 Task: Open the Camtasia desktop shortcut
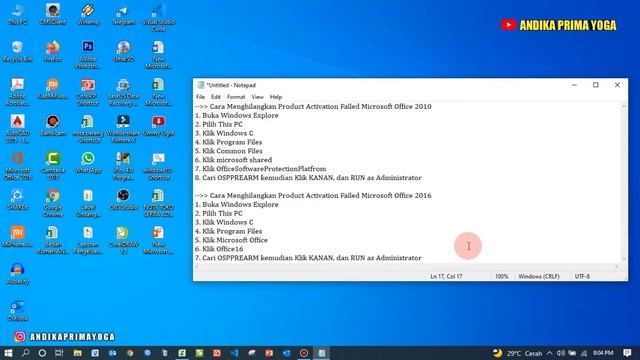[53, 166]
